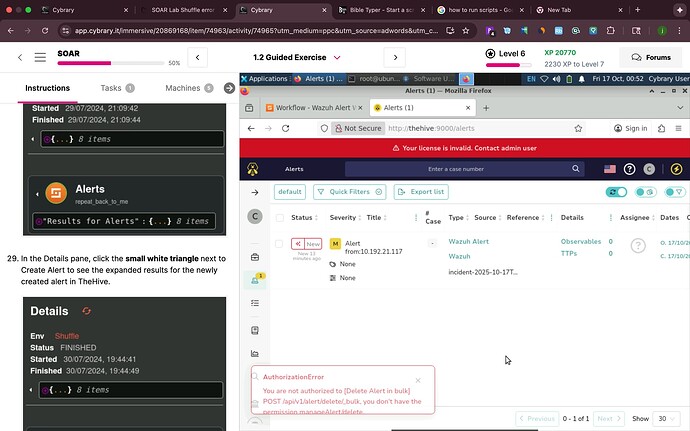
Task: Open the Show 30 page size dropdown
Action: click(x=667, y=418)
